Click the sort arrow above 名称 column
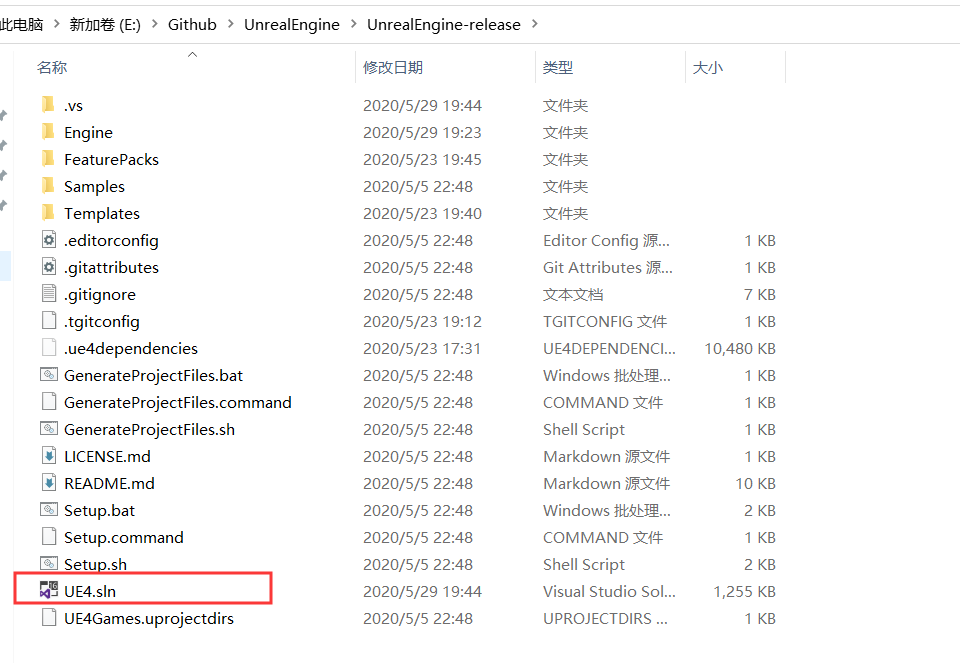Screen dimensions: 960x663 click(192, 54)
